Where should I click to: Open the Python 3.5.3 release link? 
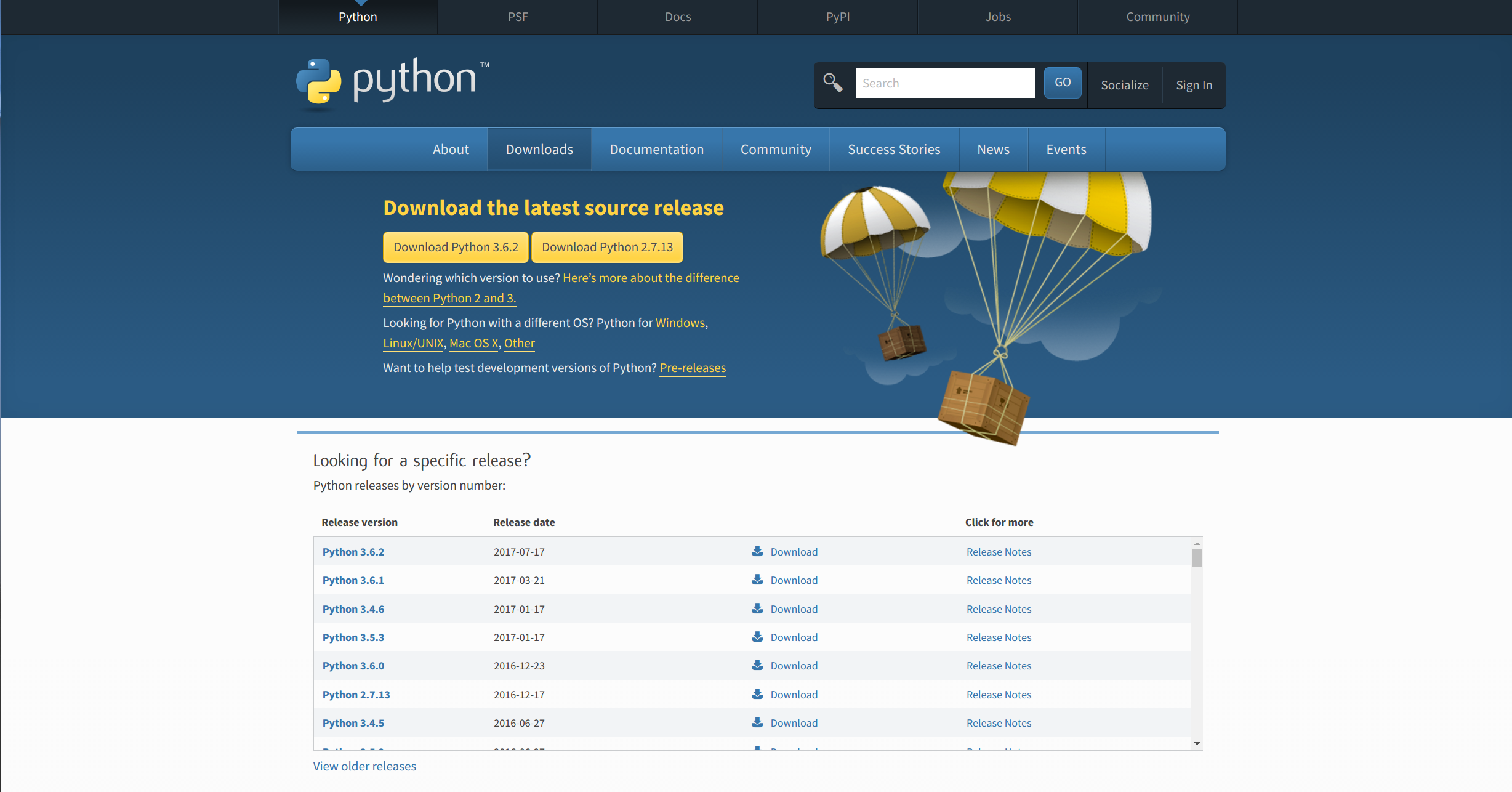tap(353, 637)
